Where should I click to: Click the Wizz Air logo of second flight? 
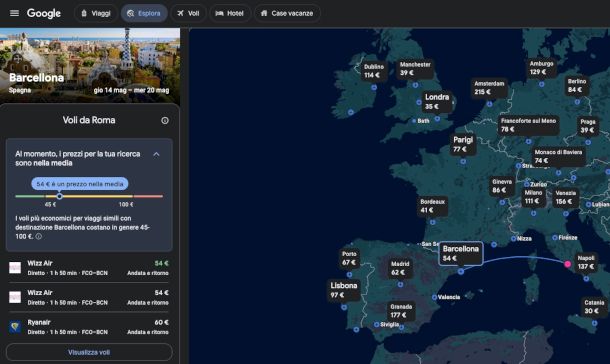(15, 298)
